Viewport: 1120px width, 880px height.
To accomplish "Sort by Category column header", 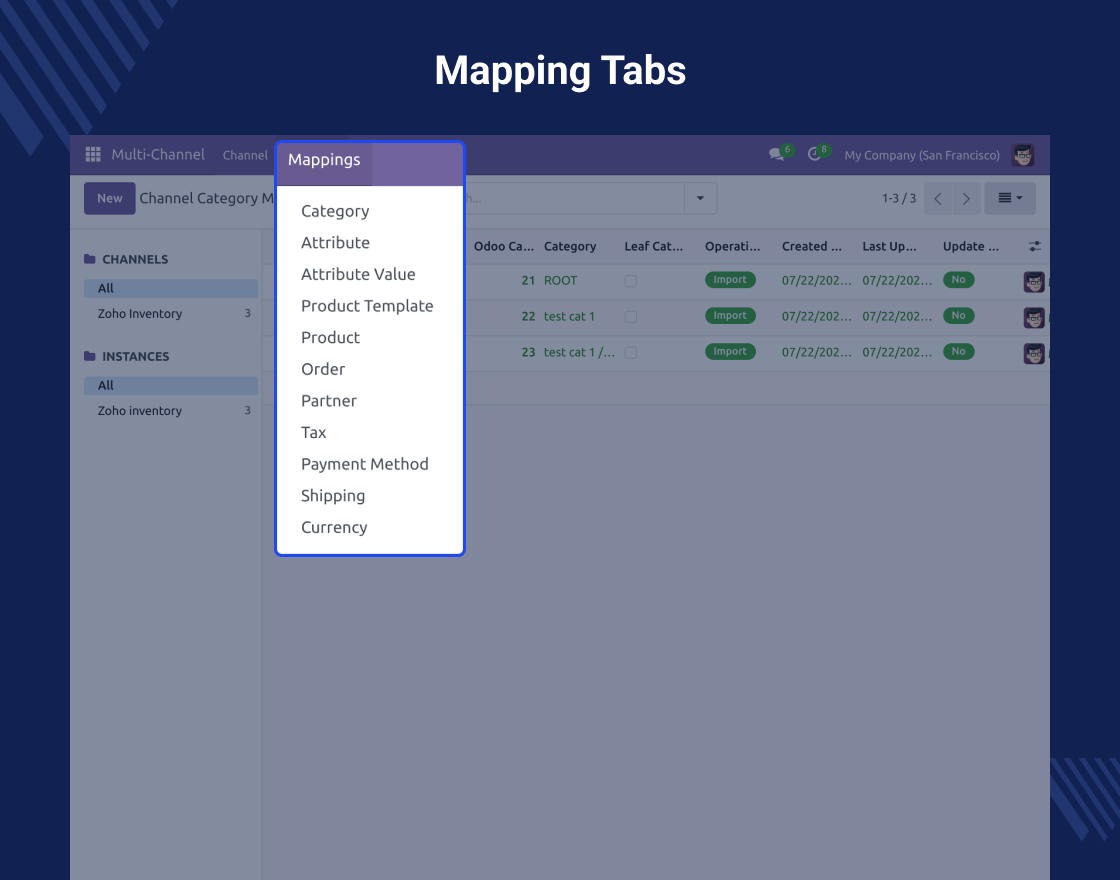I will click(x=570, y=246).
